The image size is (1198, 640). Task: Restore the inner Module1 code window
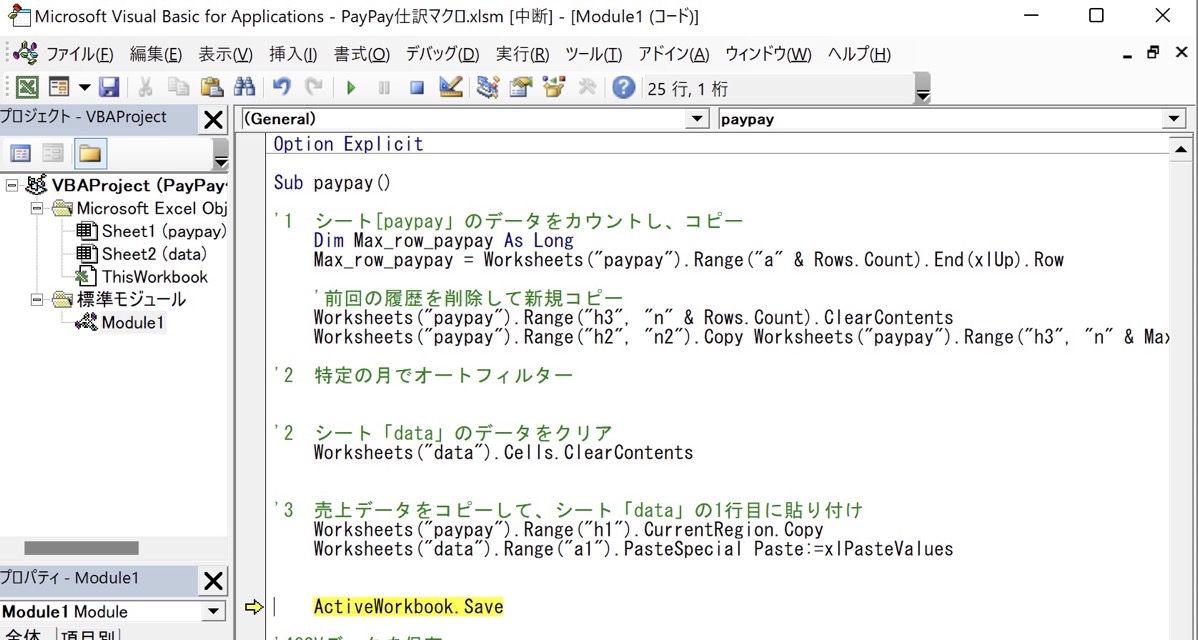1153,53
